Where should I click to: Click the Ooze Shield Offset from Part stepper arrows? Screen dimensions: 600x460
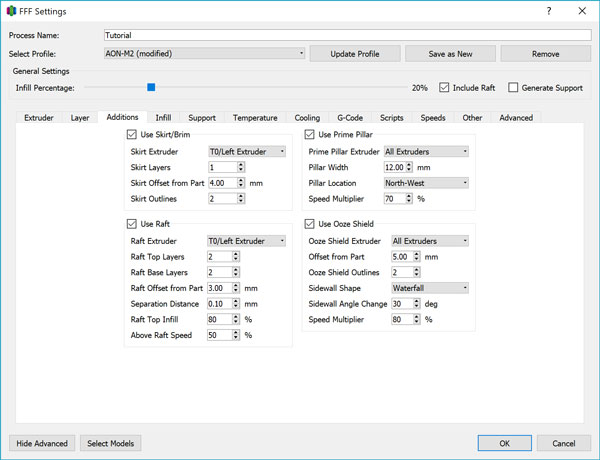point(417,257)
